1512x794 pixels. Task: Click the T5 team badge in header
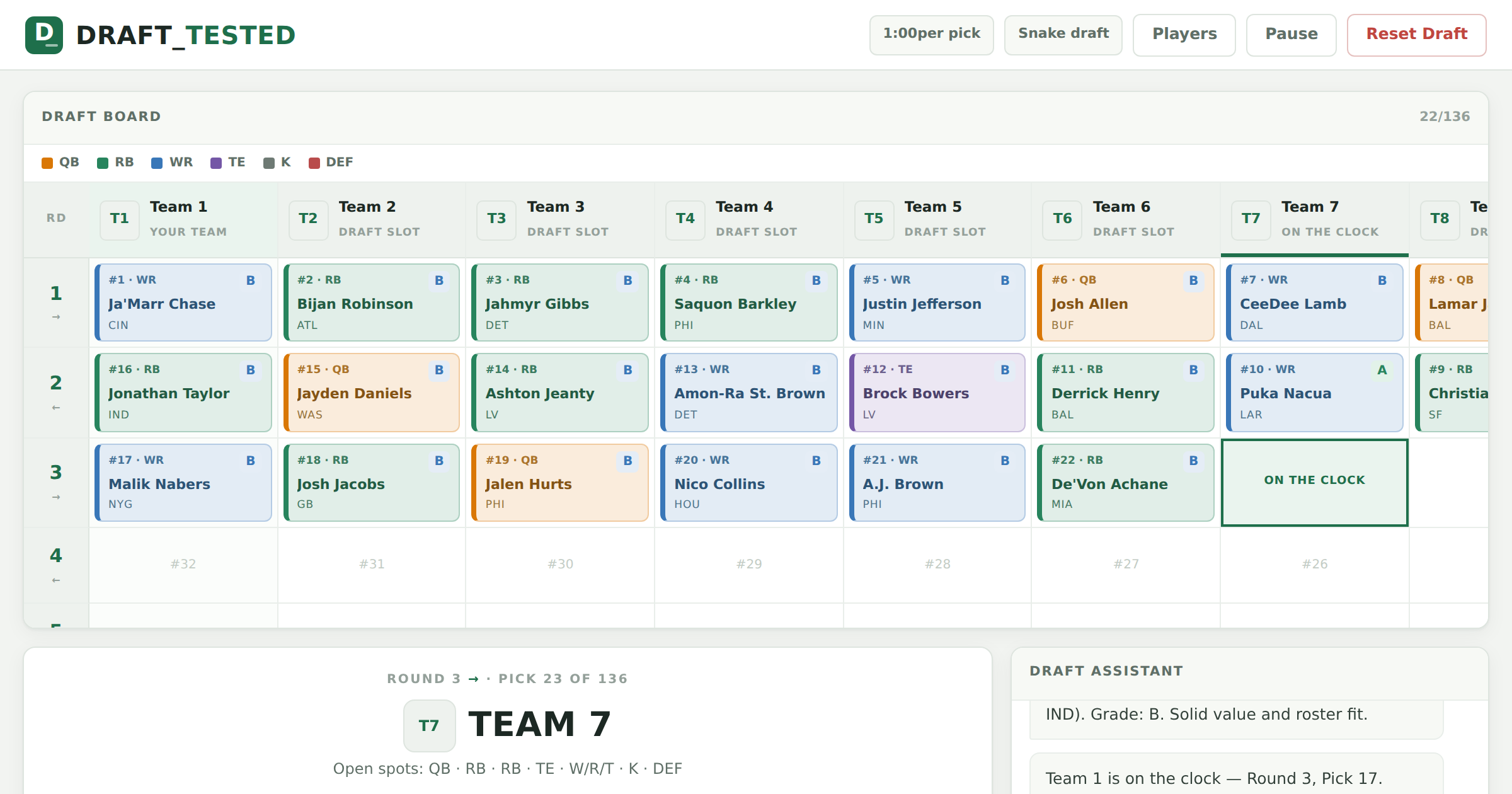(x=874, y=219)
